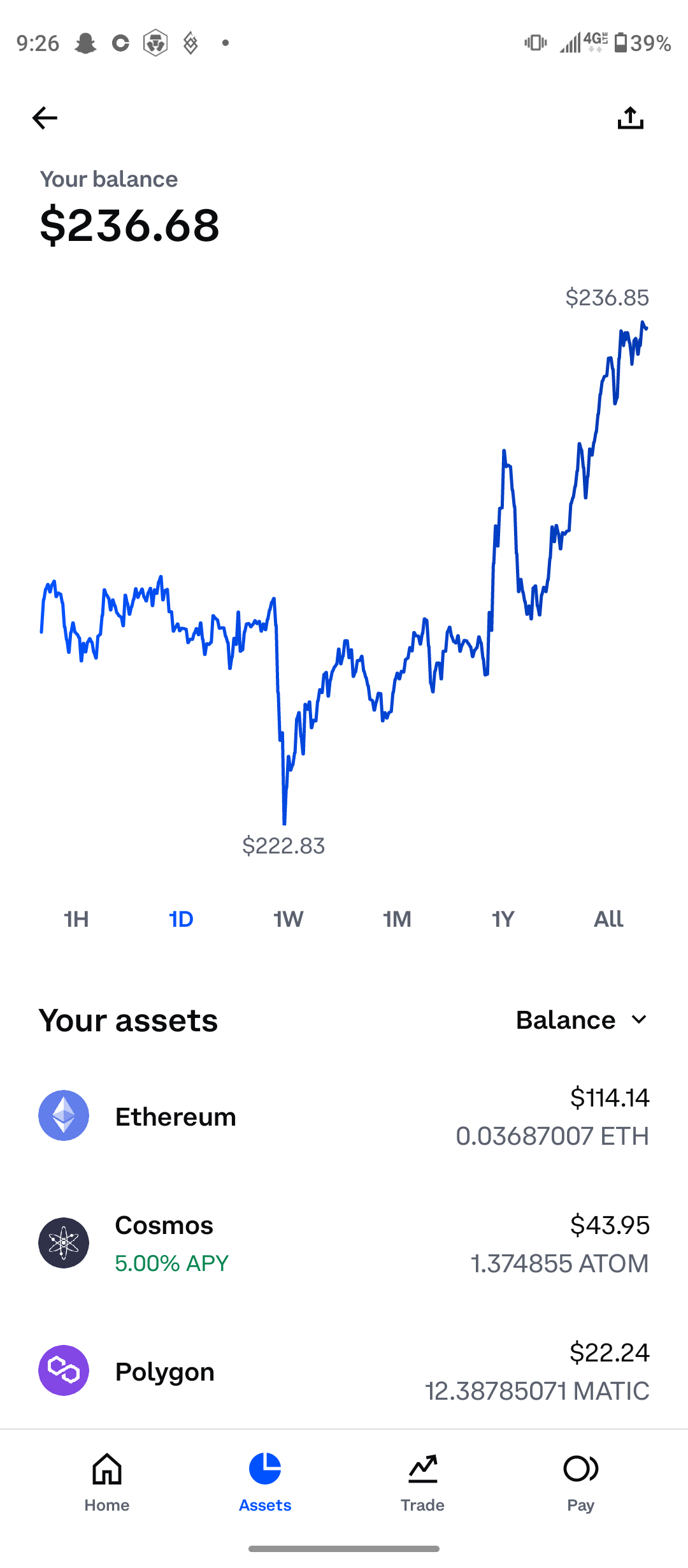The image size is (688, 1568).
Task: Tap the balance line chart
Action: point(344,574)
